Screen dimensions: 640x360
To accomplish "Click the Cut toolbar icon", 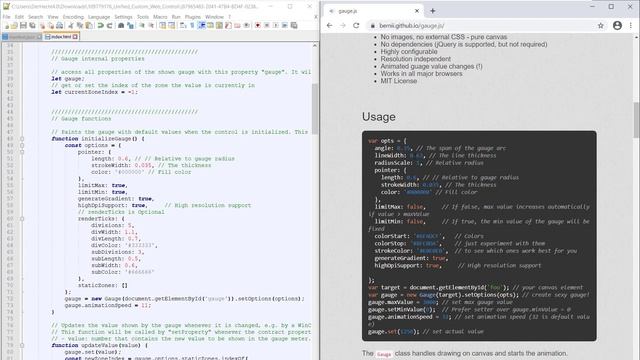I will [71, 25].
